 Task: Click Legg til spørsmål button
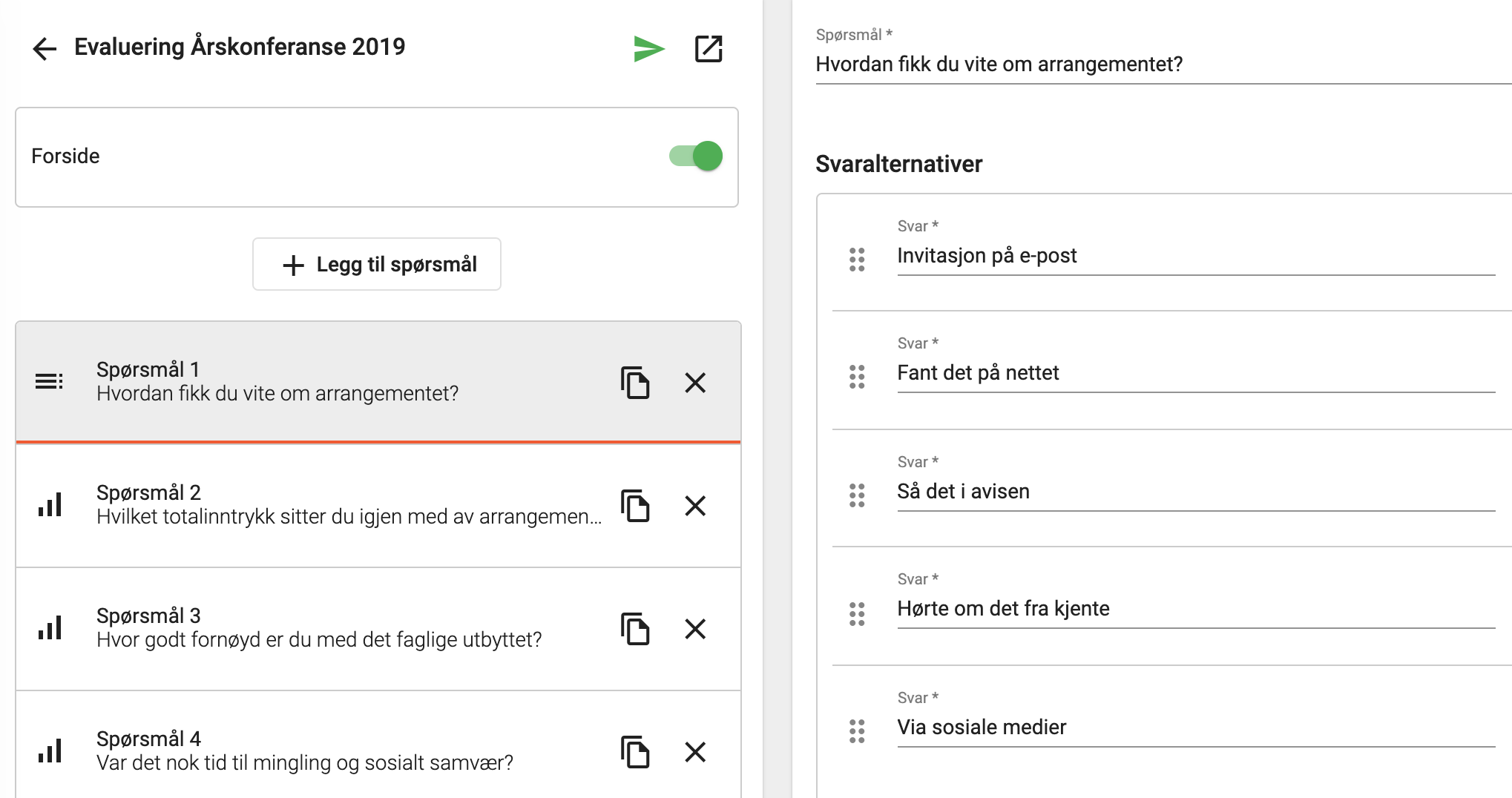pyautogui.click(x=377, y=264)
